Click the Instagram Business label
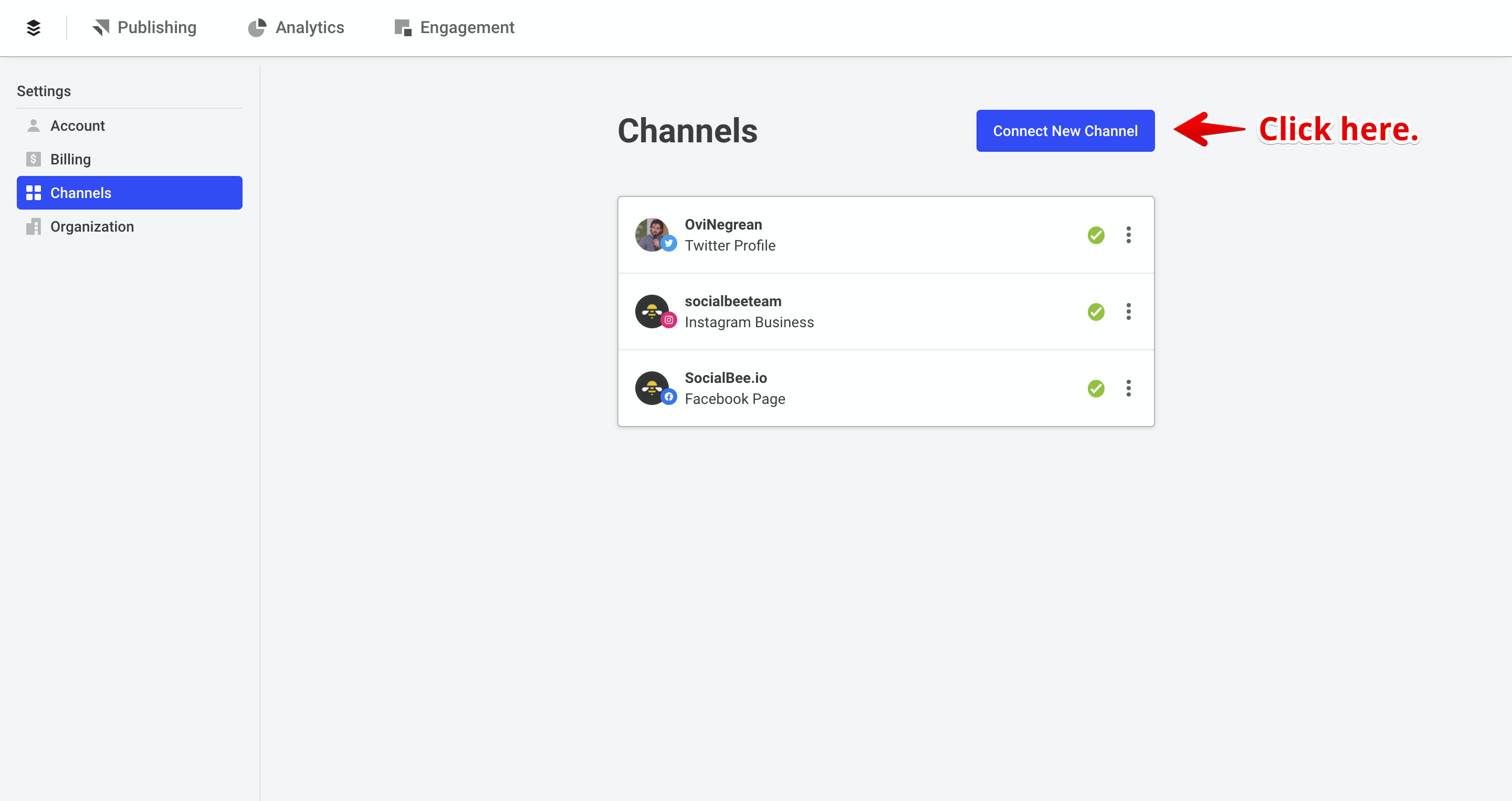Viewport: 1512px width, 801px height. [749, 323]
